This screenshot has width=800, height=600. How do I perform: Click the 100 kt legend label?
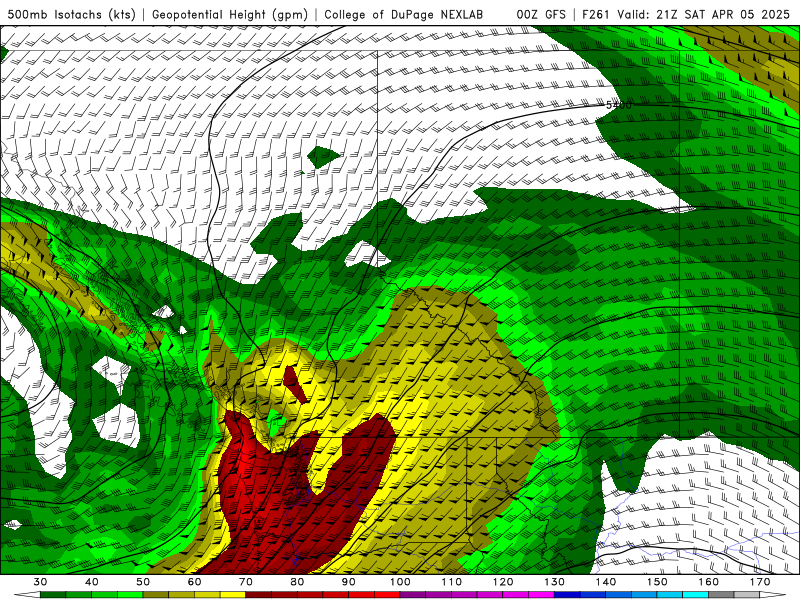click(x=400, y=582)
